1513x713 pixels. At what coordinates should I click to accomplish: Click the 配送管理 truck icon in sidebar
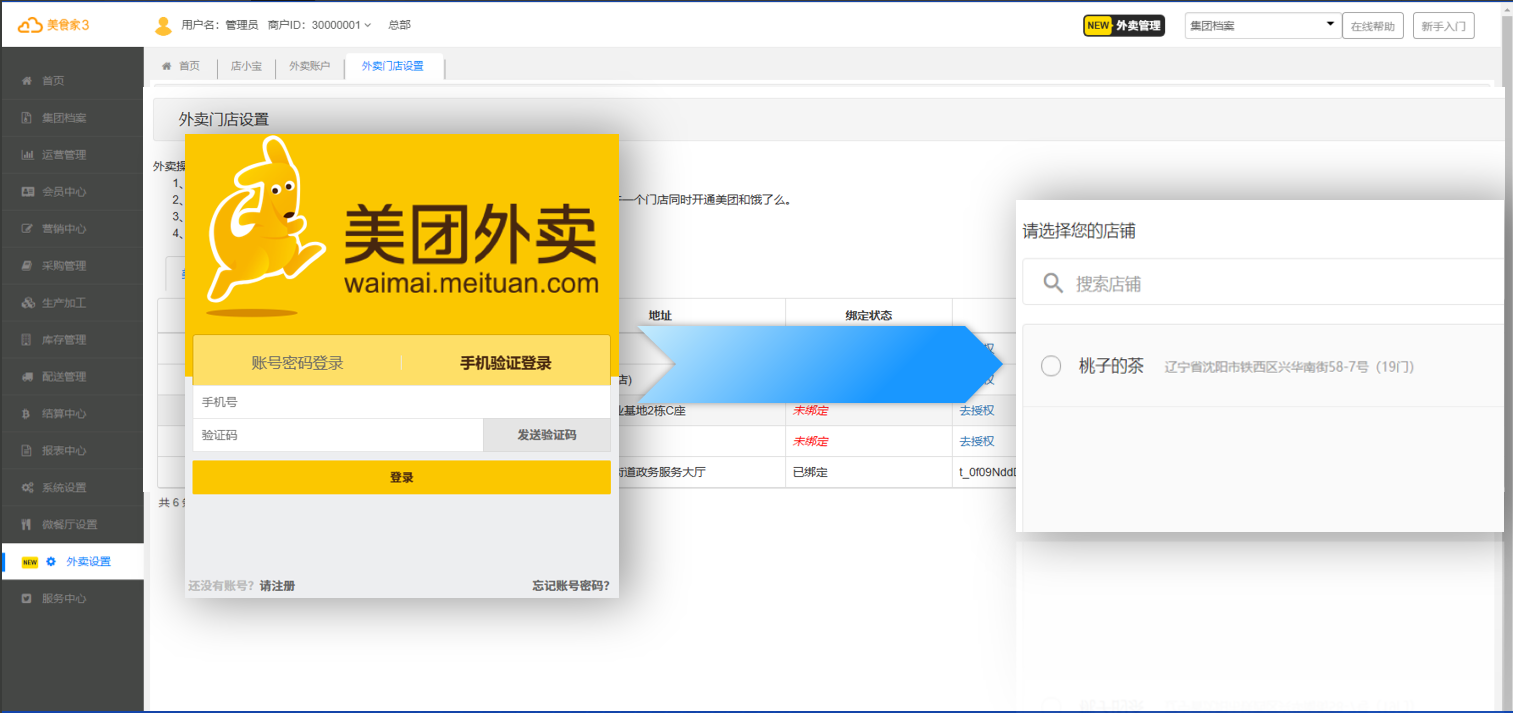point(27,377)
